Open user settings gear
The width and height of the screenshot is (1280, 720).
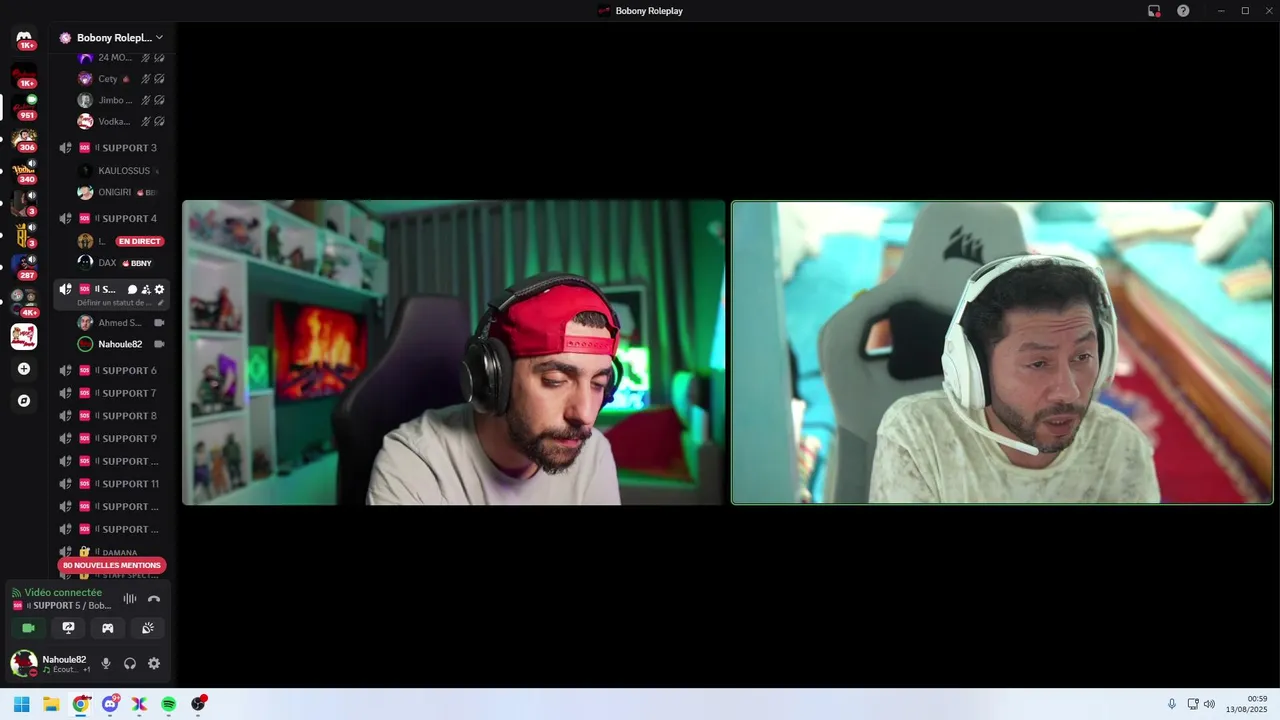154,663
